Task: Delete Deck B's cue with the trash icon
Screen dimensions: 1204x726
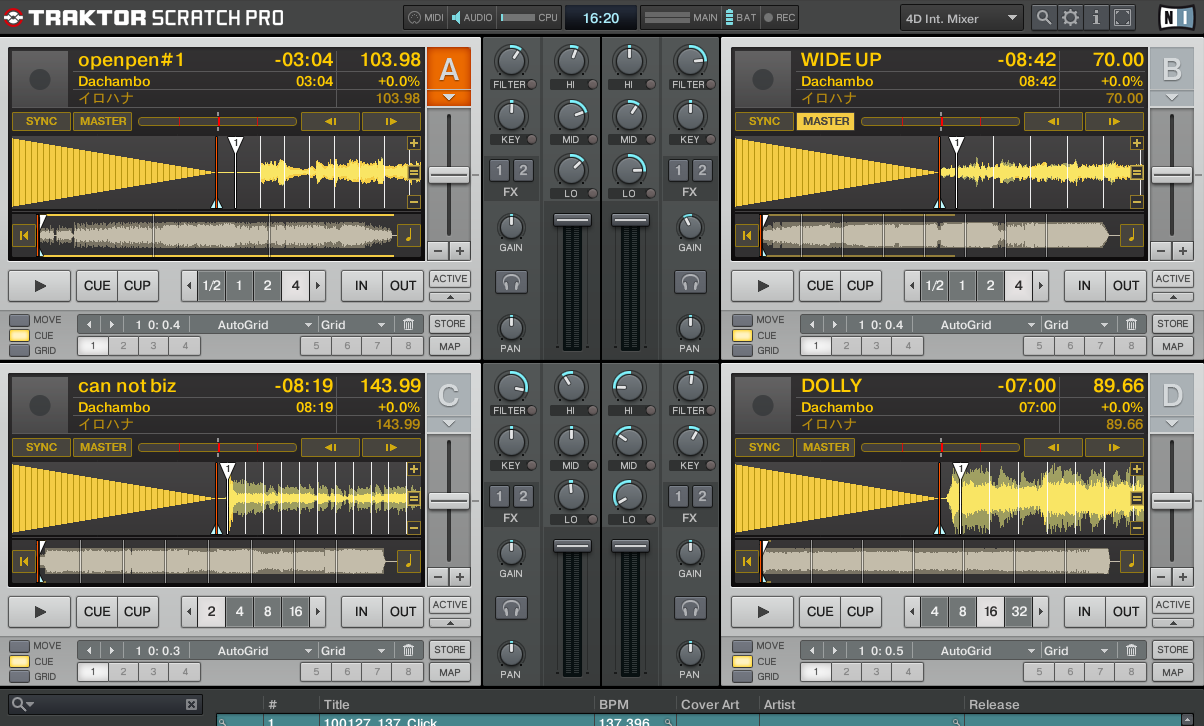Action: coord(1131,324)
